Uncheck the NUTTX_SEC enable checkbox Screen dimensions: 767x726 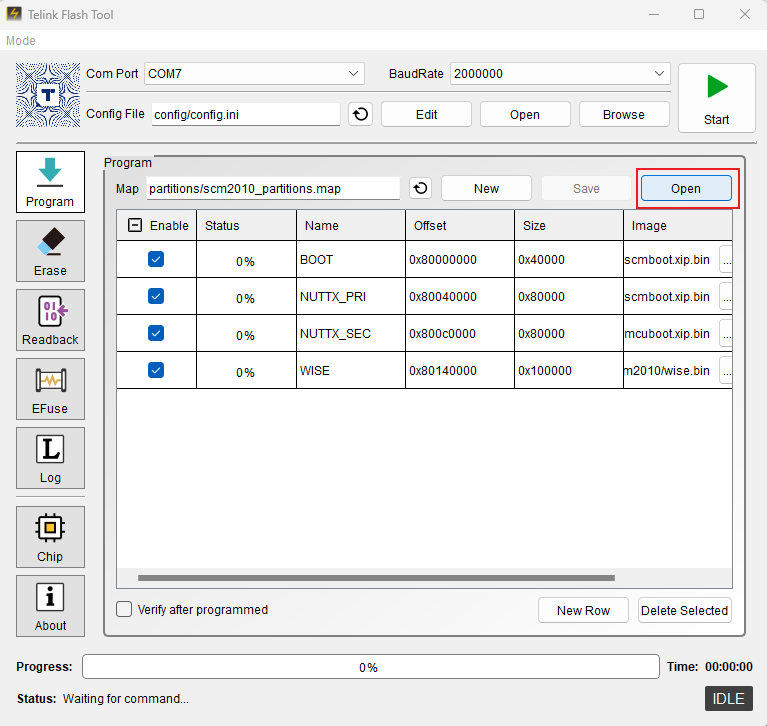(x=156, y=333)
